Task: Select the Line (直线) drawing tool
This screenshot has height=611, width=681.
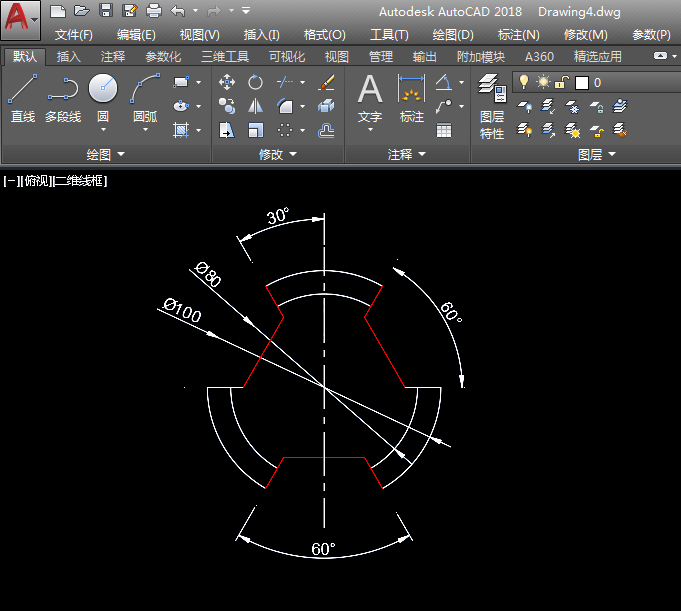Action: click(x=22, y=98)
